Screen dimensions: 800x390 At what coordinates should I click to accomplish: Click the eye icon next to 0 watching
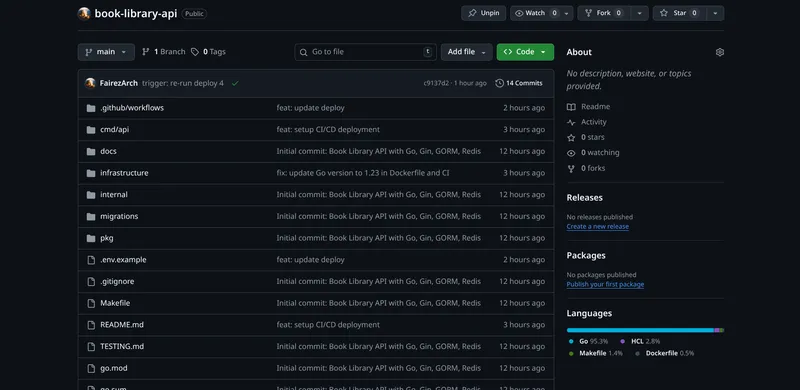click(571, 153)
